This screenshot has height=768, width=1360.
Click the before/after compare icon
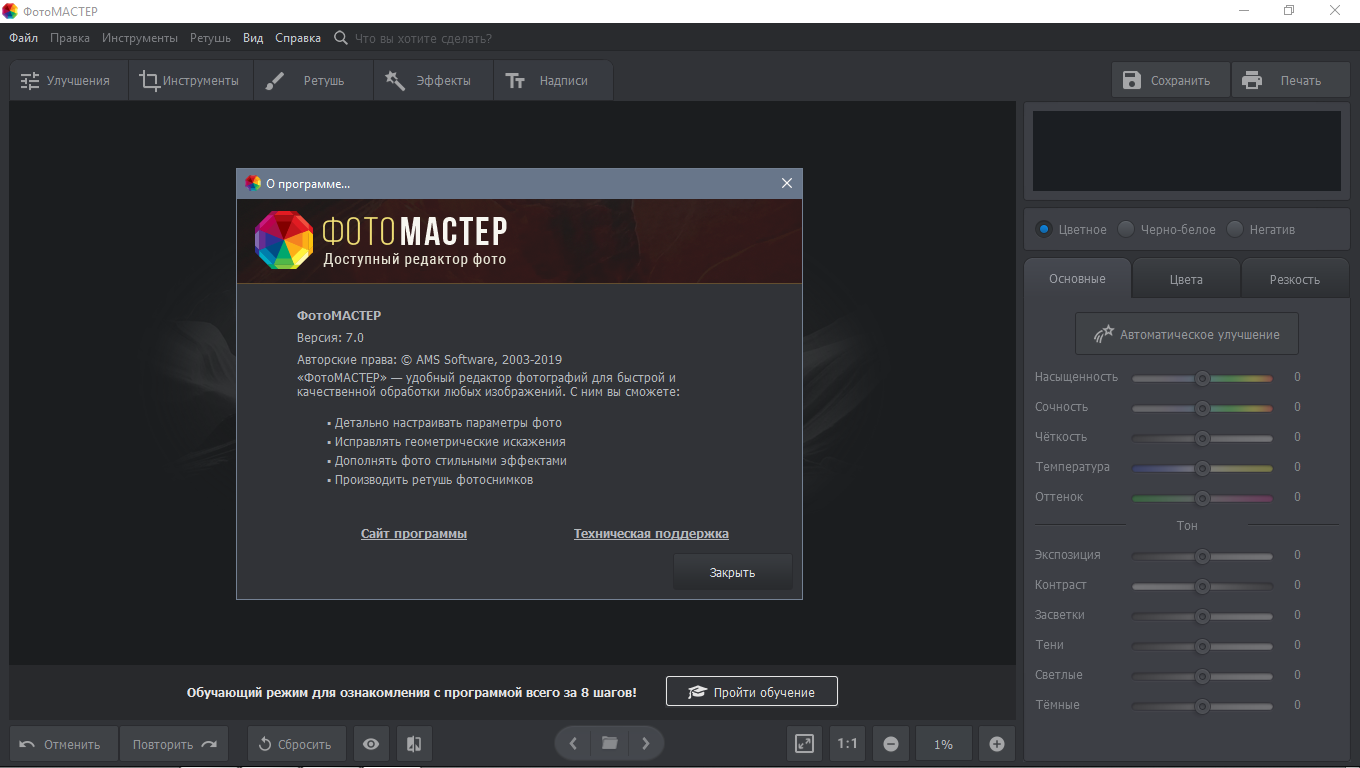click(414, 744)
